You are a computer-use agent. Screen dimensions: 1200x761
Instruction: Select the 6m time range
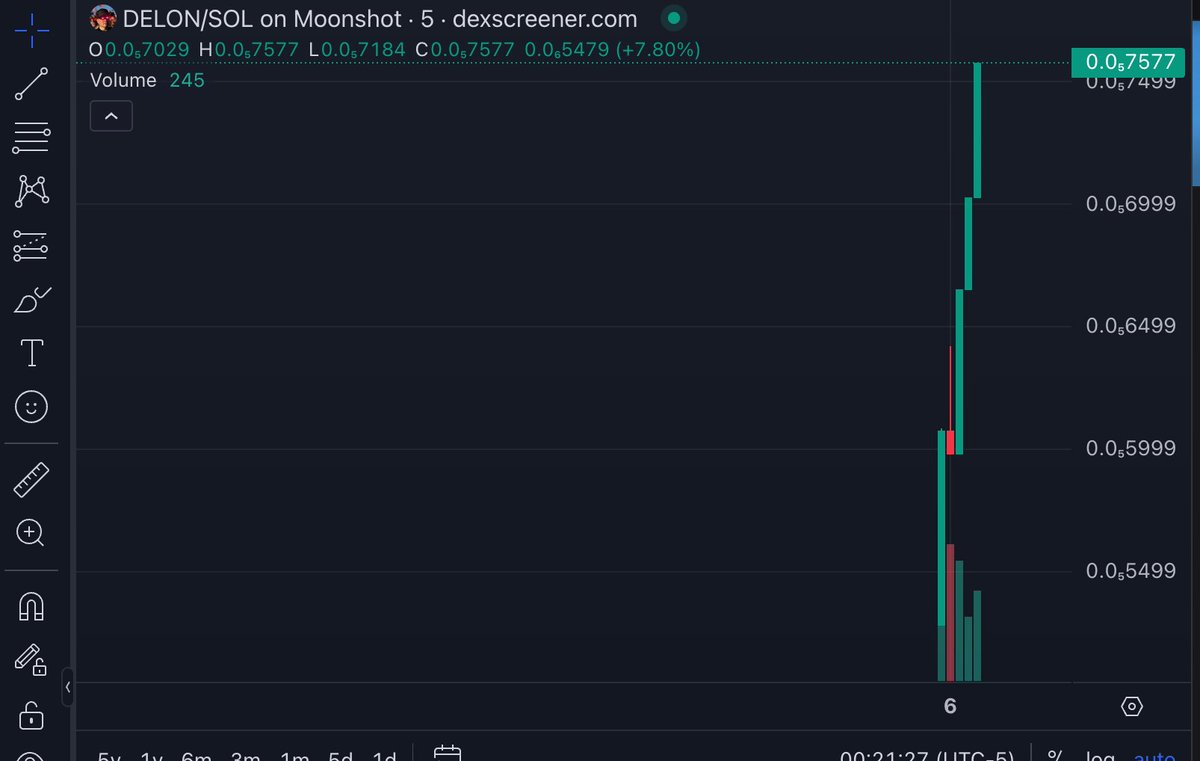pyautogui.click(x=197, y=756)
